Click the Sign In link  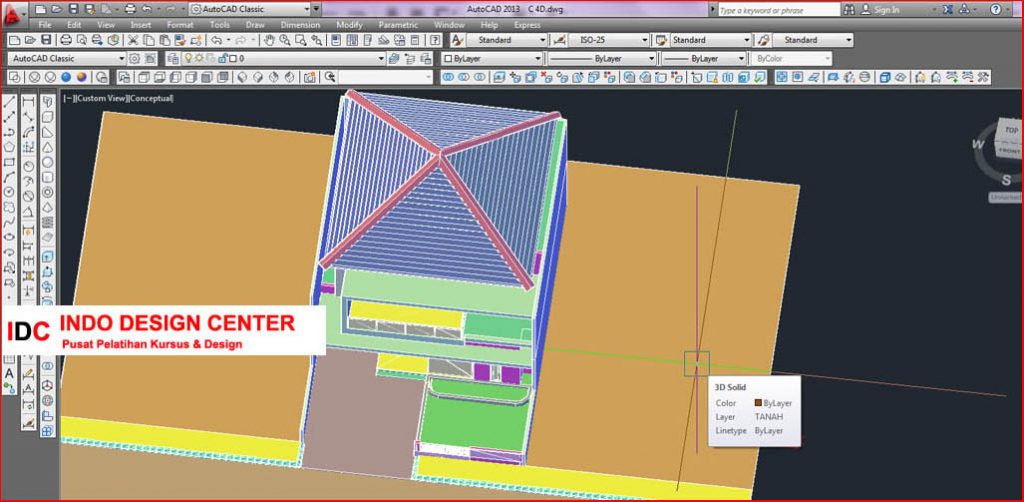coord(887,10)
